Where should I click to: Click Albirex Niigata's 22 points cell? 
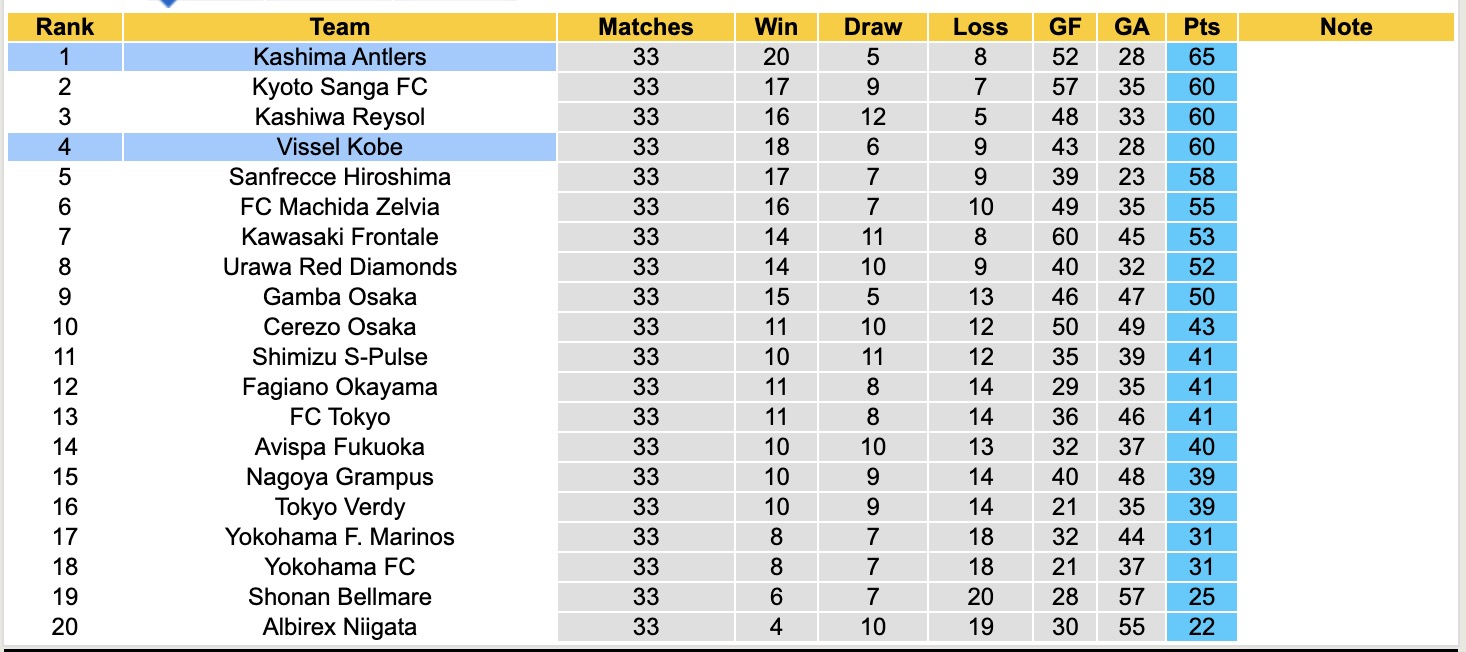1201,627
